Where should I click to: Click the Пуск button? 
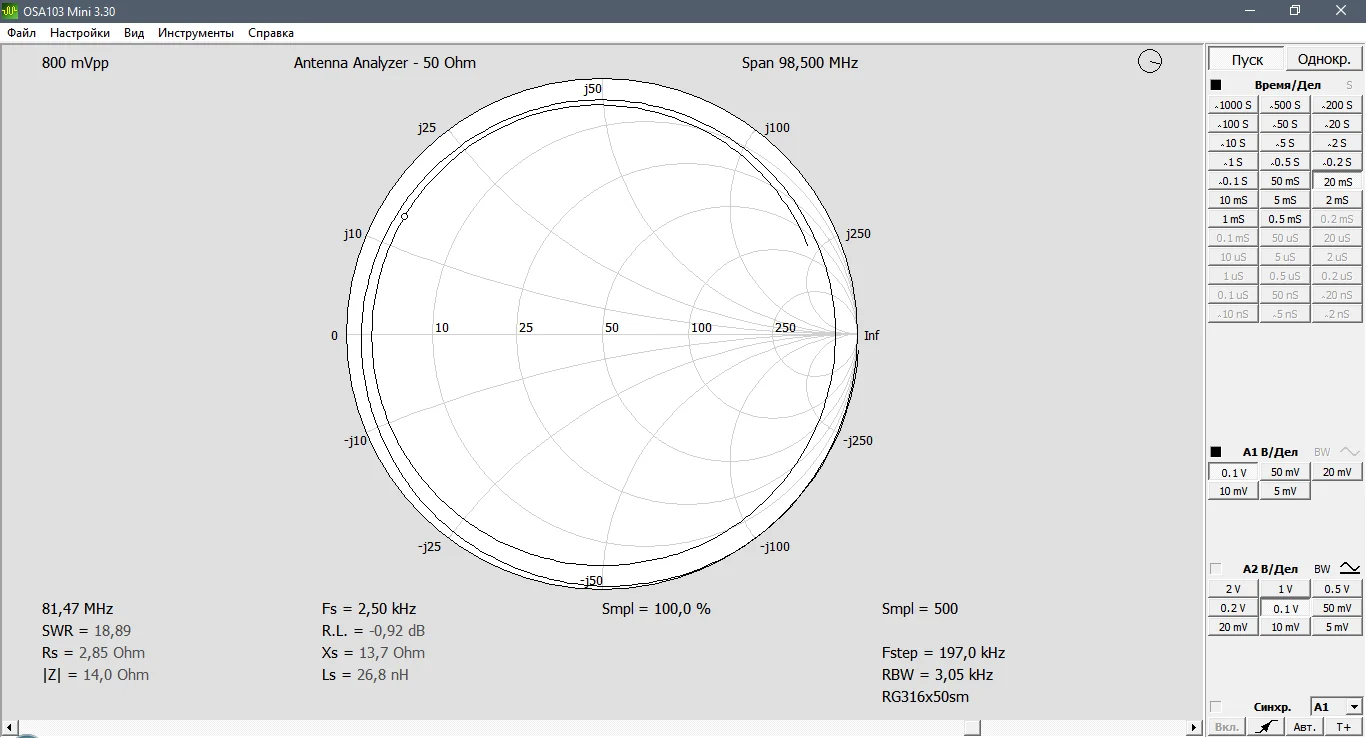(1247, 59)
